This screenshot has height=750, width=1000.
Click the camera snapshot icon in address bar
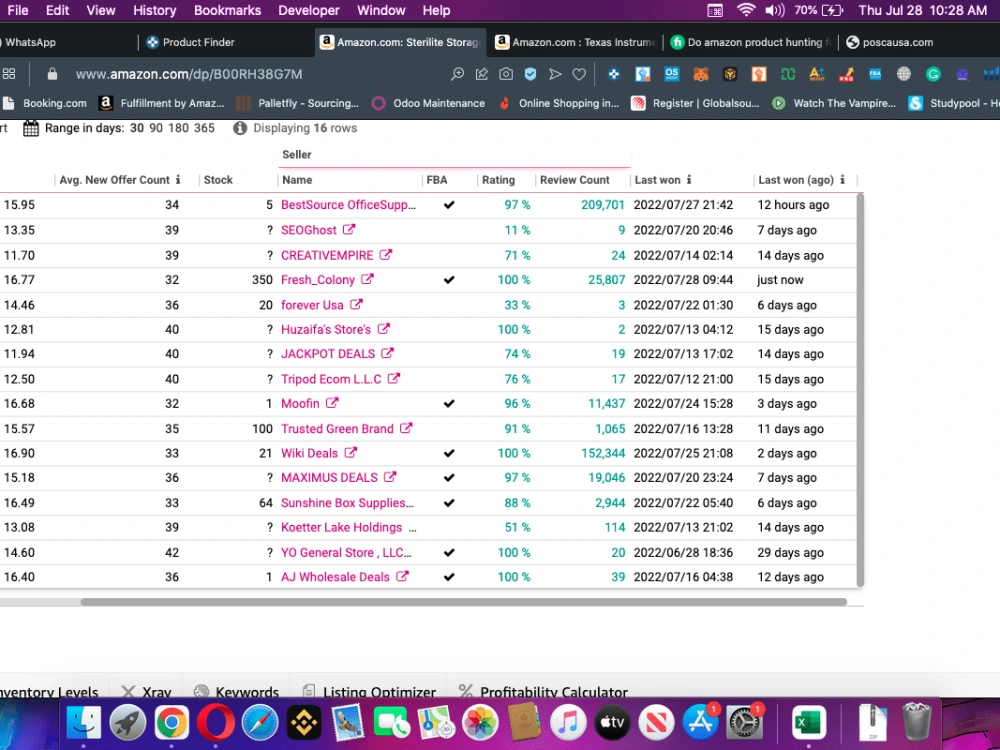click(x=506, y=74)
